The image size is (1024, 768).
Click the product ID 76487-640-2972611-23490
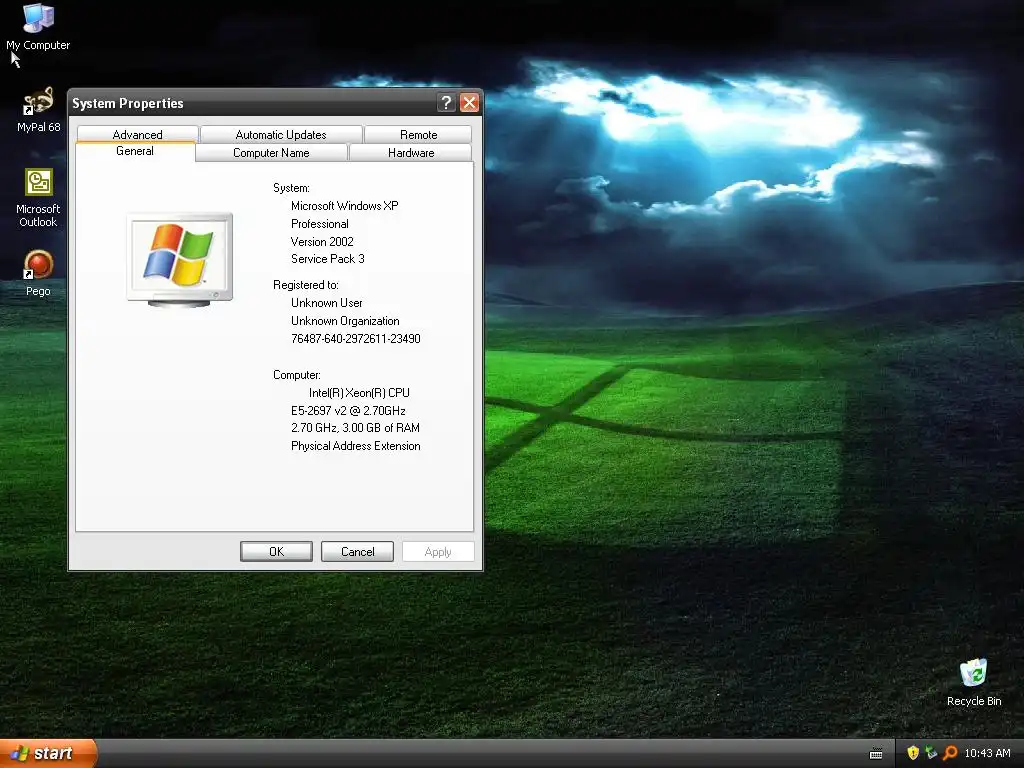pyautogui.click(x=355, y=339)
